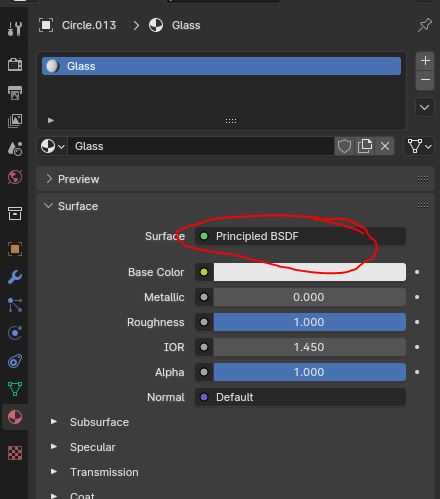Open the World properties tab
Image resolution: width=440 pixels, height=499 pixels.
[x=15, y=177]
